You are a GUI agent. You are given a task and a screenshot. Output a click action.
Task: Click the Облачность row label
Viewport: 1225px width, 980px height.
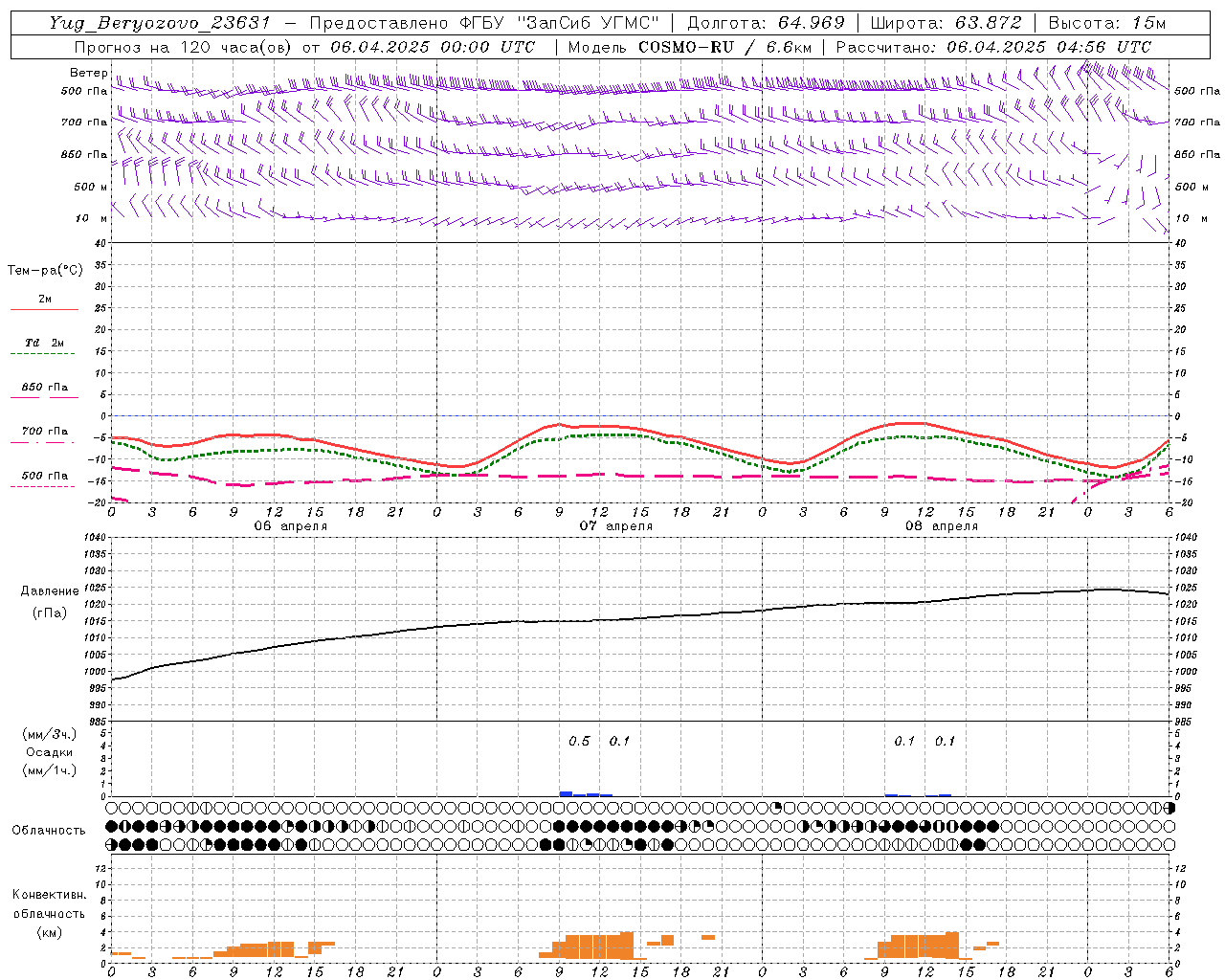coord(49,830)
